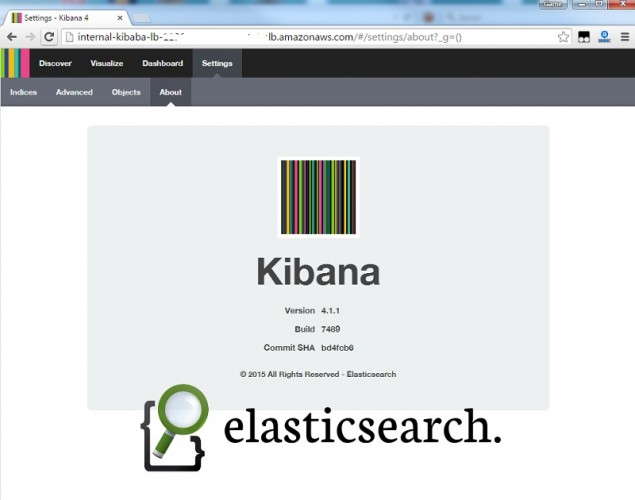This screenshot has width=635, height=500.
Task: Click the Commit SHA label
Action: click(289, 348)
